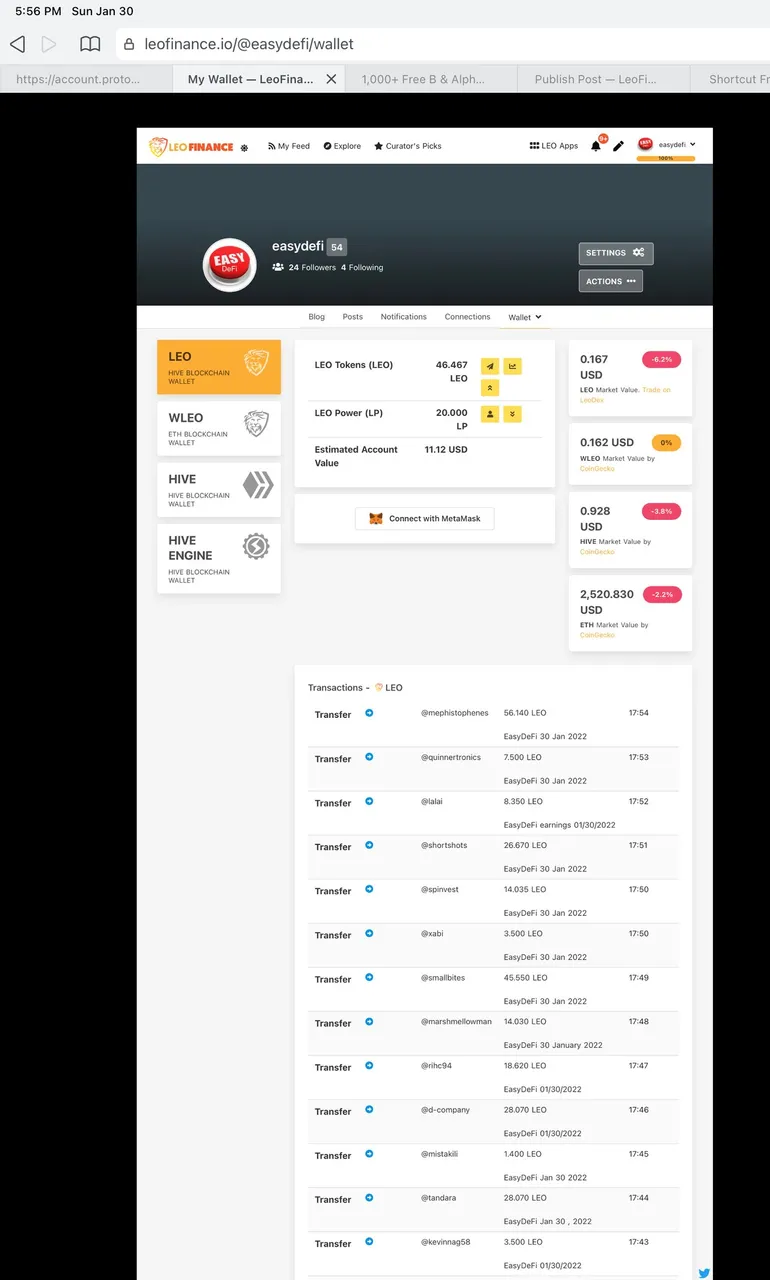Click the voting power bar showing 100%
The height and width of the screenshot is (1280, 770).
click(666, 158)
